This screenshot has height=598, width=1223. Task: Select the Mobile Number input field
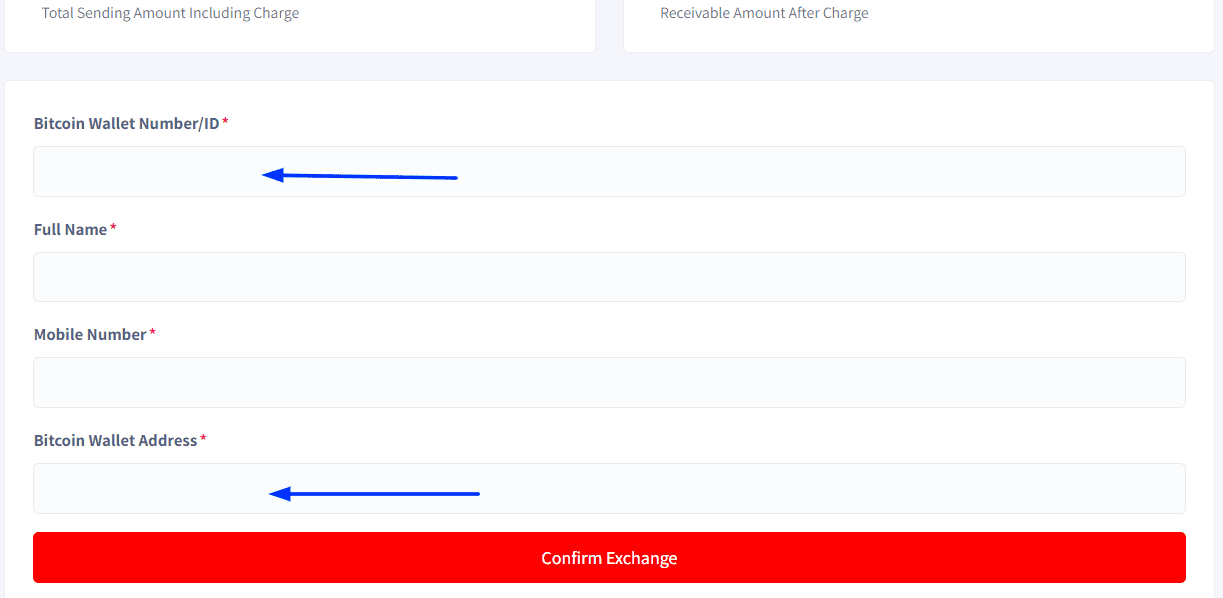(609, 382)
